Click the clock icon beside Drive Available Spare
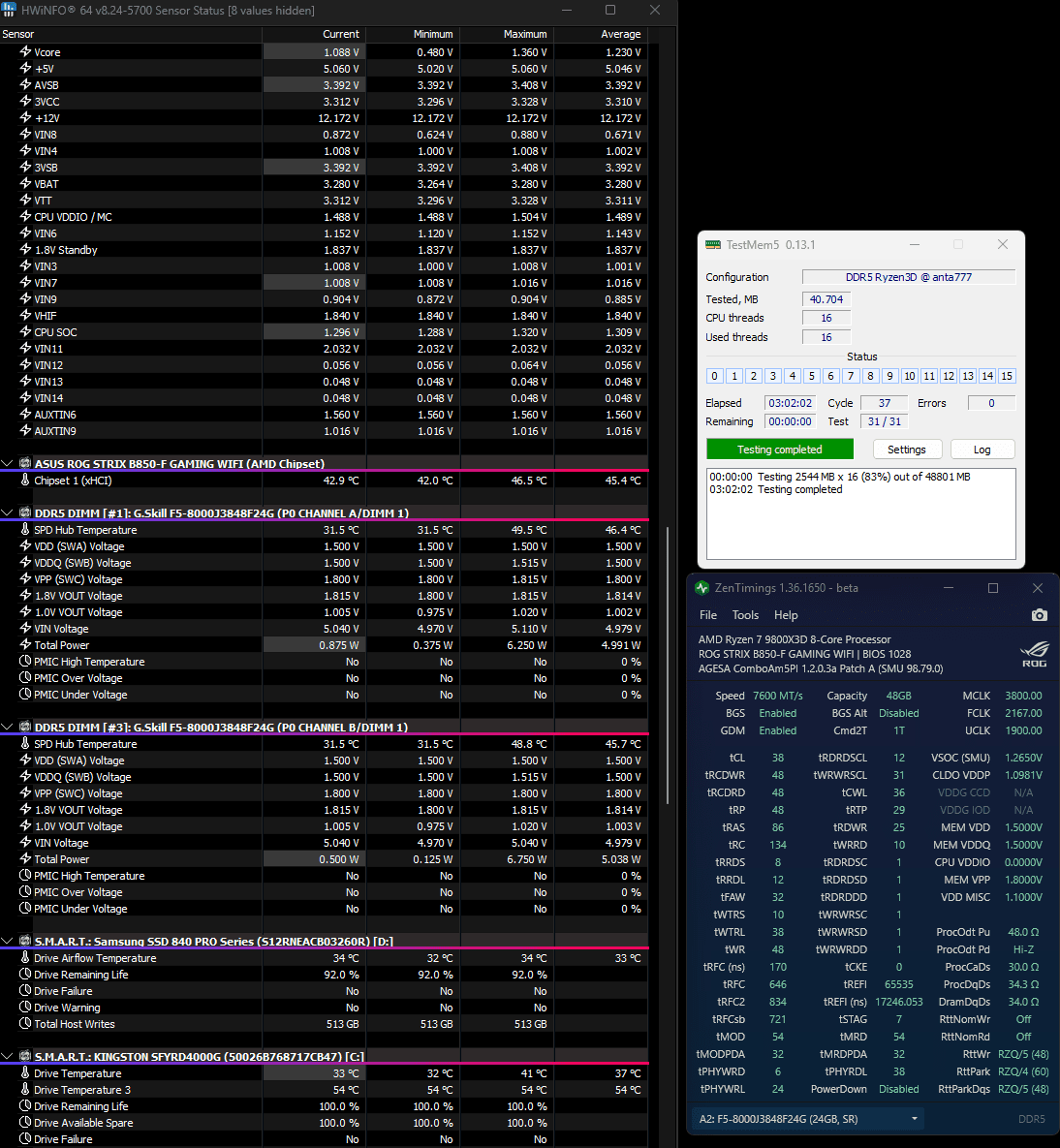Viewport: 1060px width, 1148px height. point(25,1123)
